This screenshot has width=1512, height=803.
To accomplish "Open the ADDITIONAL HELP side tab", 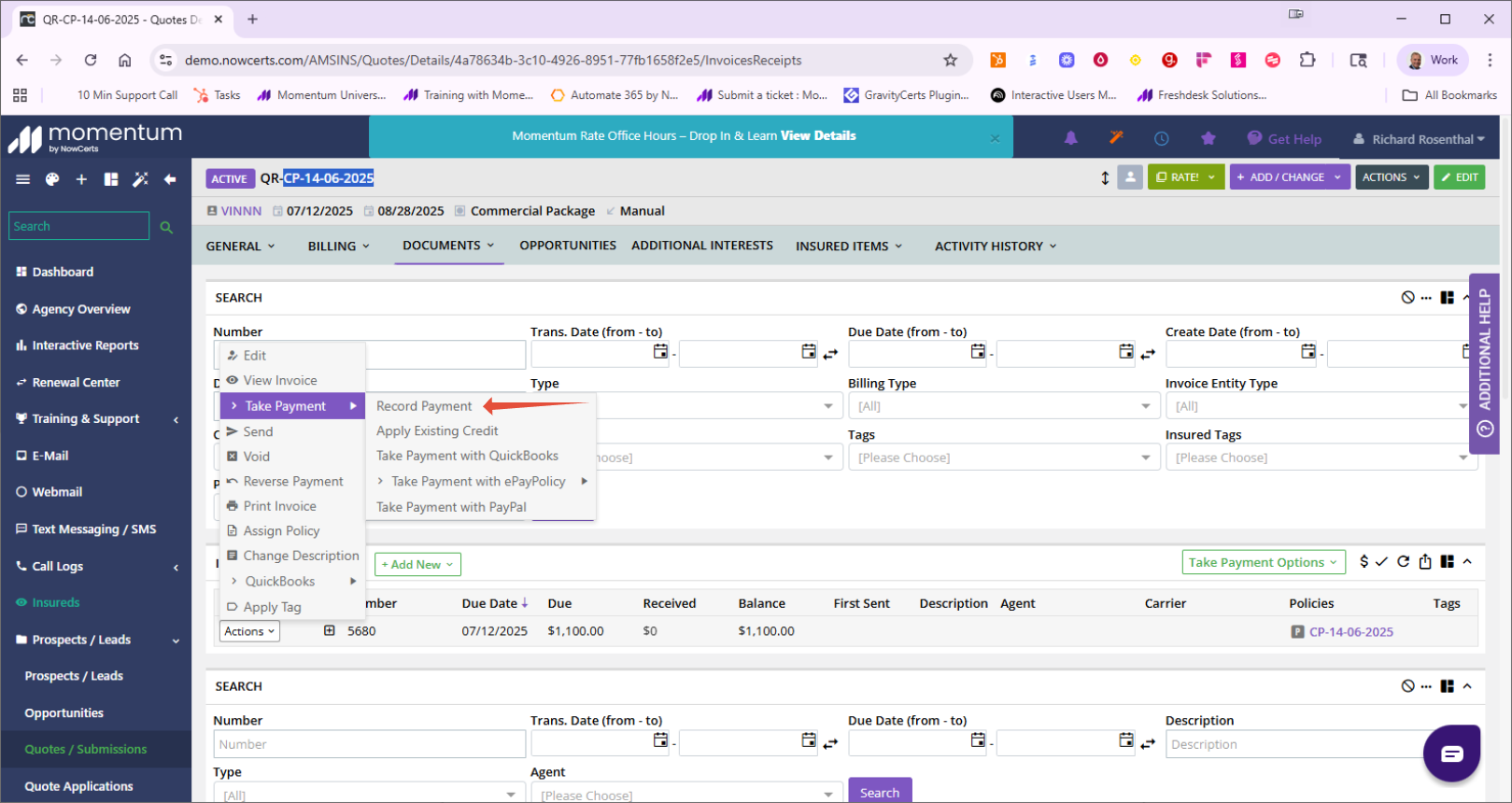I will [1484, 363].
